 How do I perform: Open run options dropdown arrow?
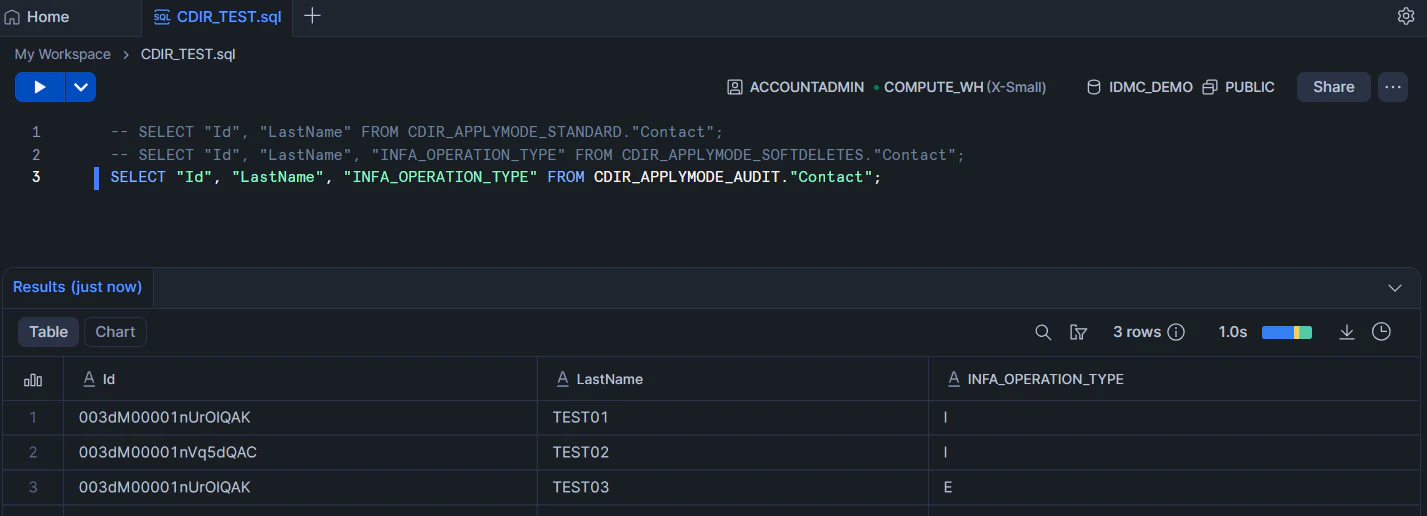click(x=81, y=87)
